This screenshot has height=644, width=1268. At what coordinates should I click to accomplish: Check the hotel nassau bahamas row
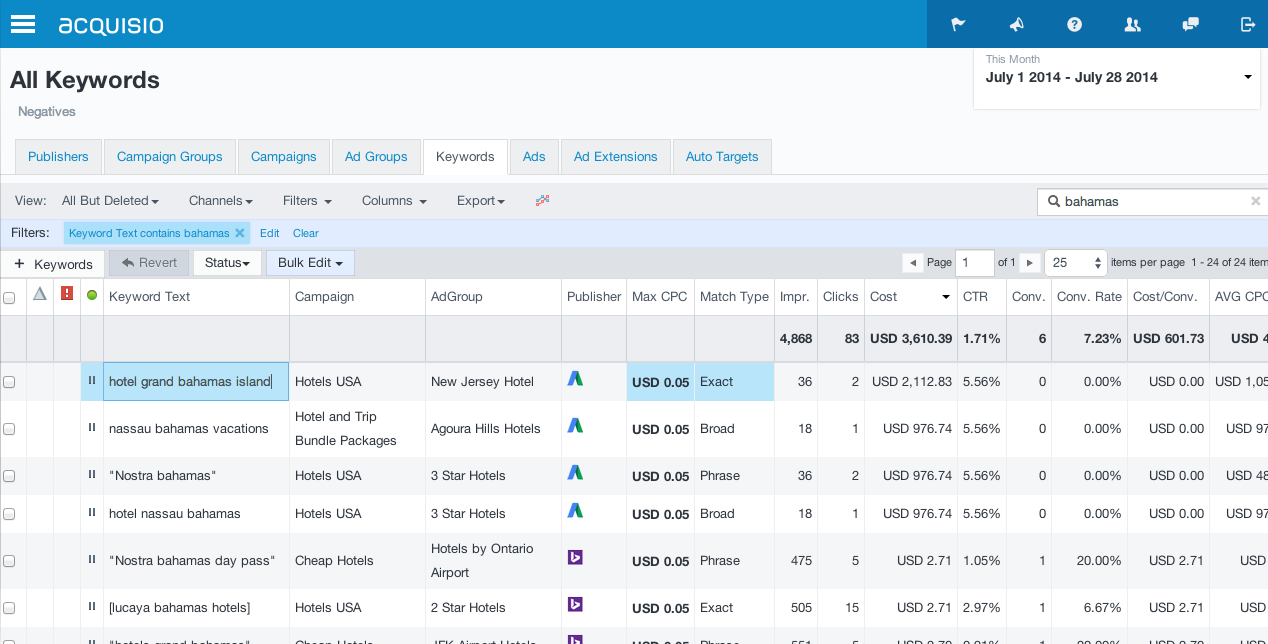(x=9, y=514)
